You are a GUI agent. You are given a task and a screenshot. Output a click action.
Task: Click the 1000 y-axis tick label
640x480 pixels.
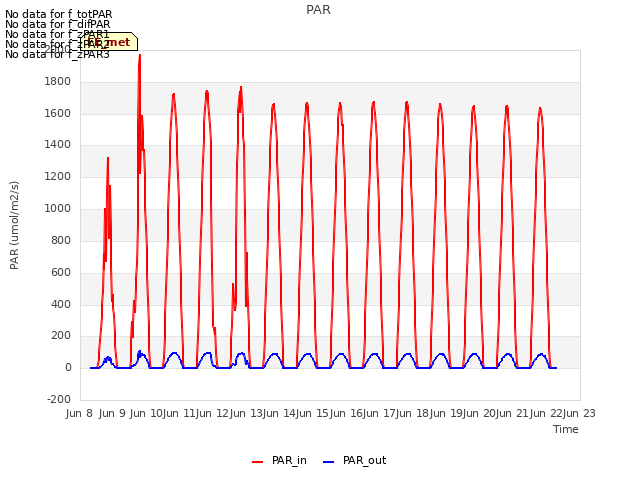point(58,209)
